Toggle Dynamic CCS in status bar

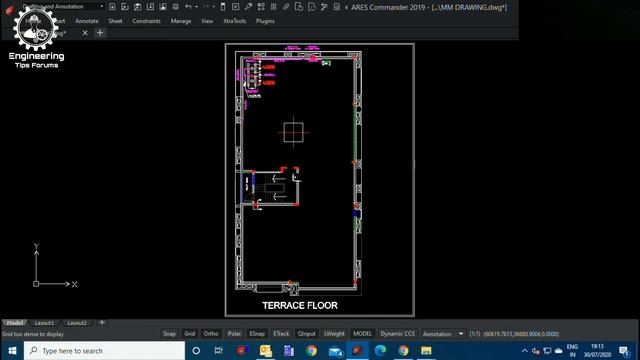398,333
